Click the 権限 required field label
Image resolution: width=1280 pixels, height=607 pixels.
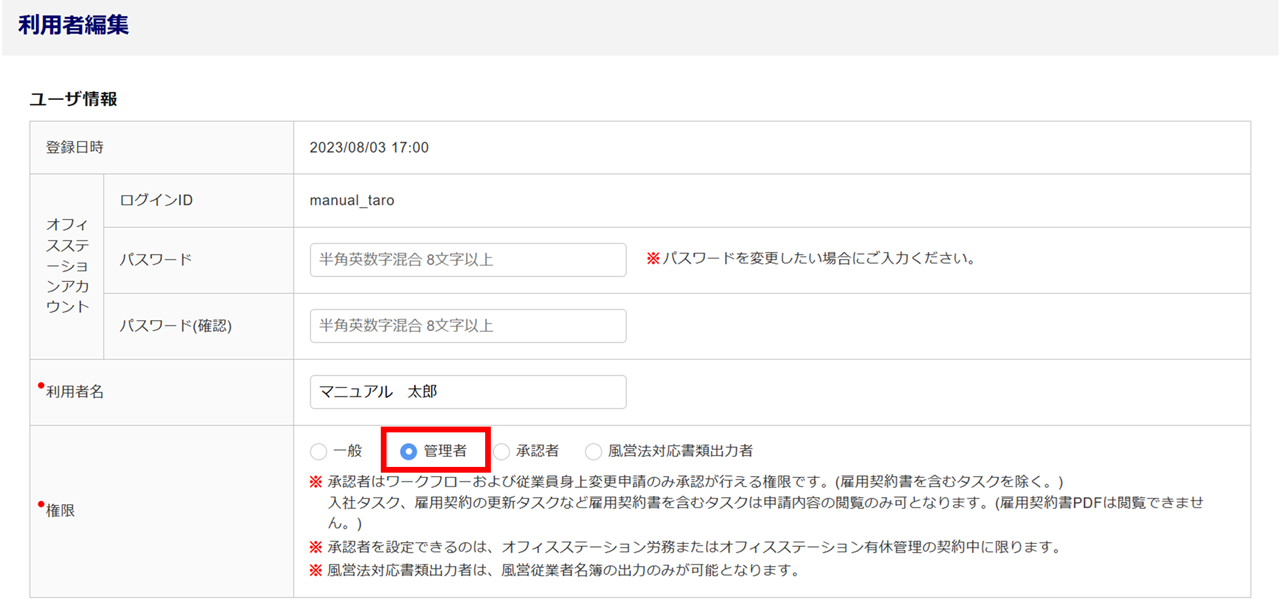(x=60, y=511)
